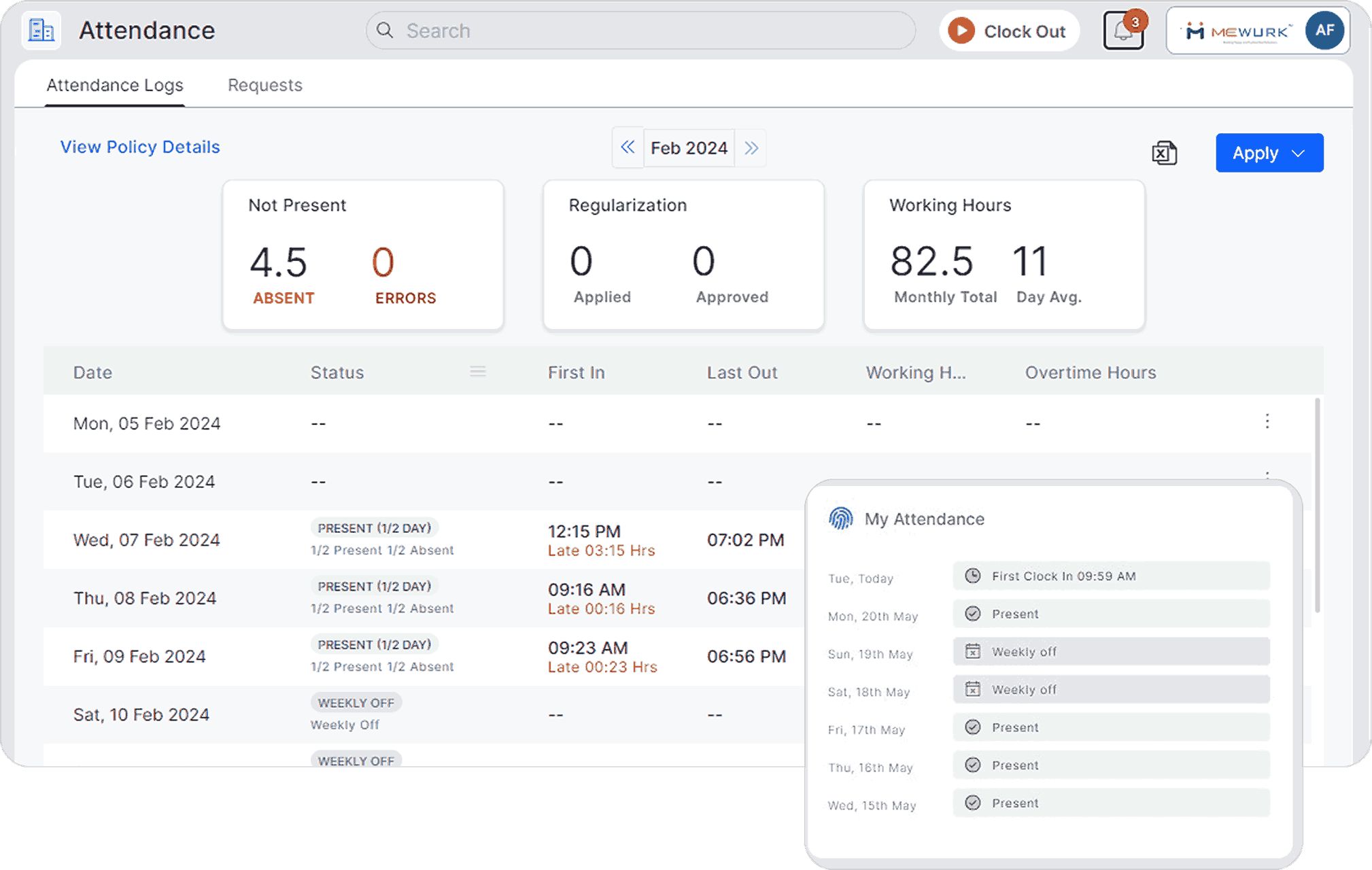Viewport: 1372px width, 870px height.
Task: Open Status column menu icon
Action: [x=477, y=372]
